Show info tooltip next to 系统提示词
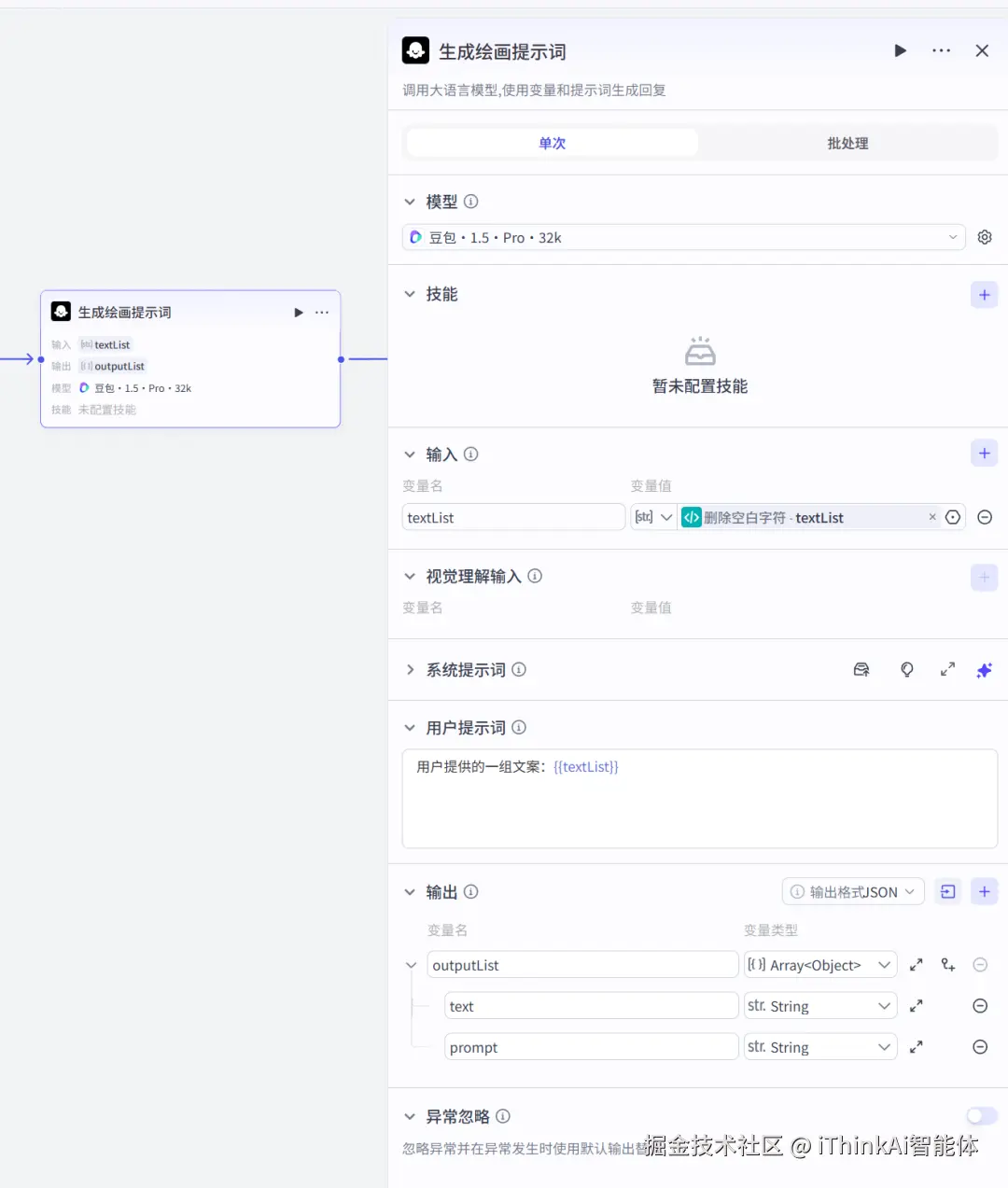Viewport: 1008px width, 1188px height. click(519, 670)
